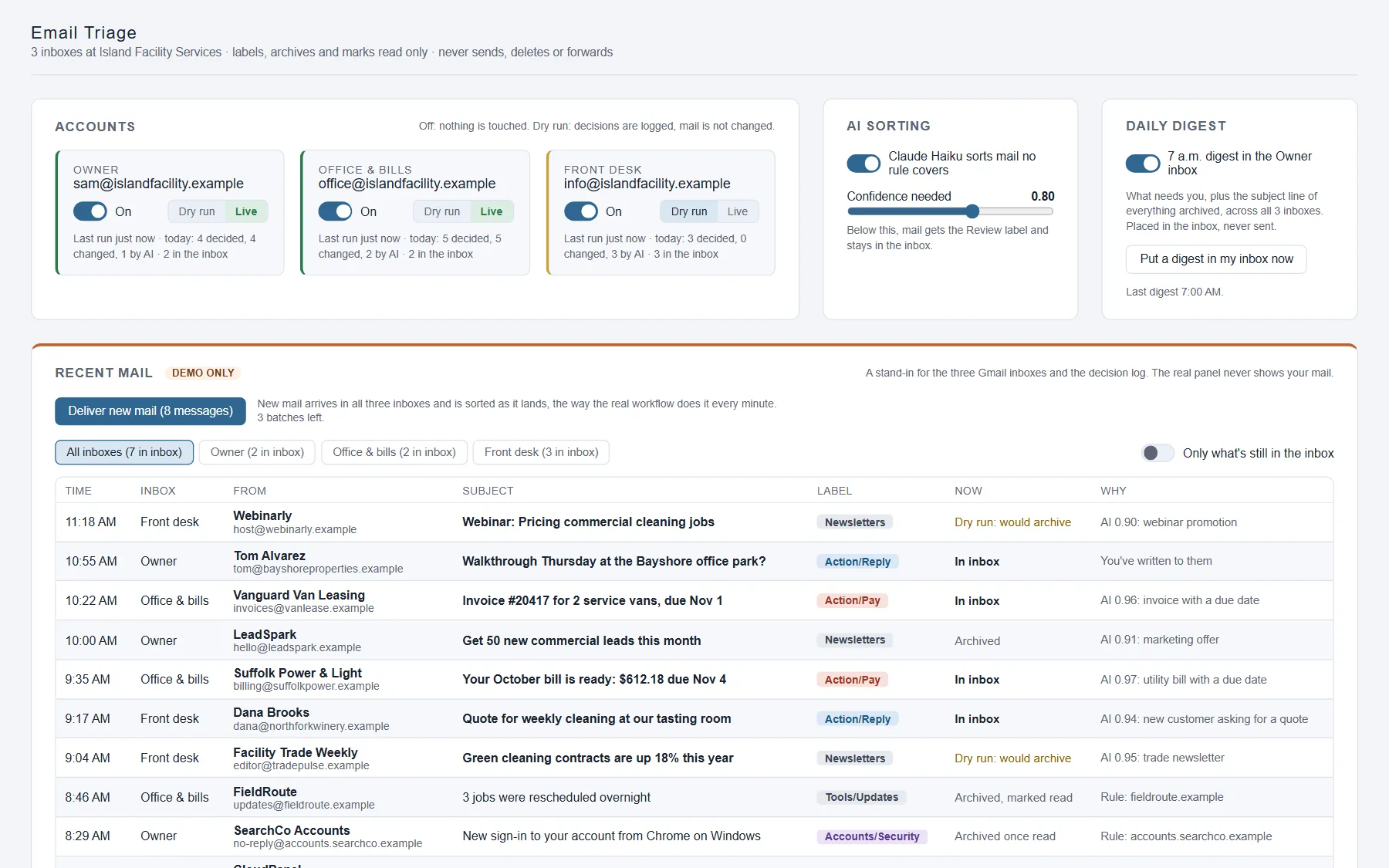Choose Dry run for Front Desk account
The width and height of the screenshot is (1389, 868).
(x=689, y=211)
